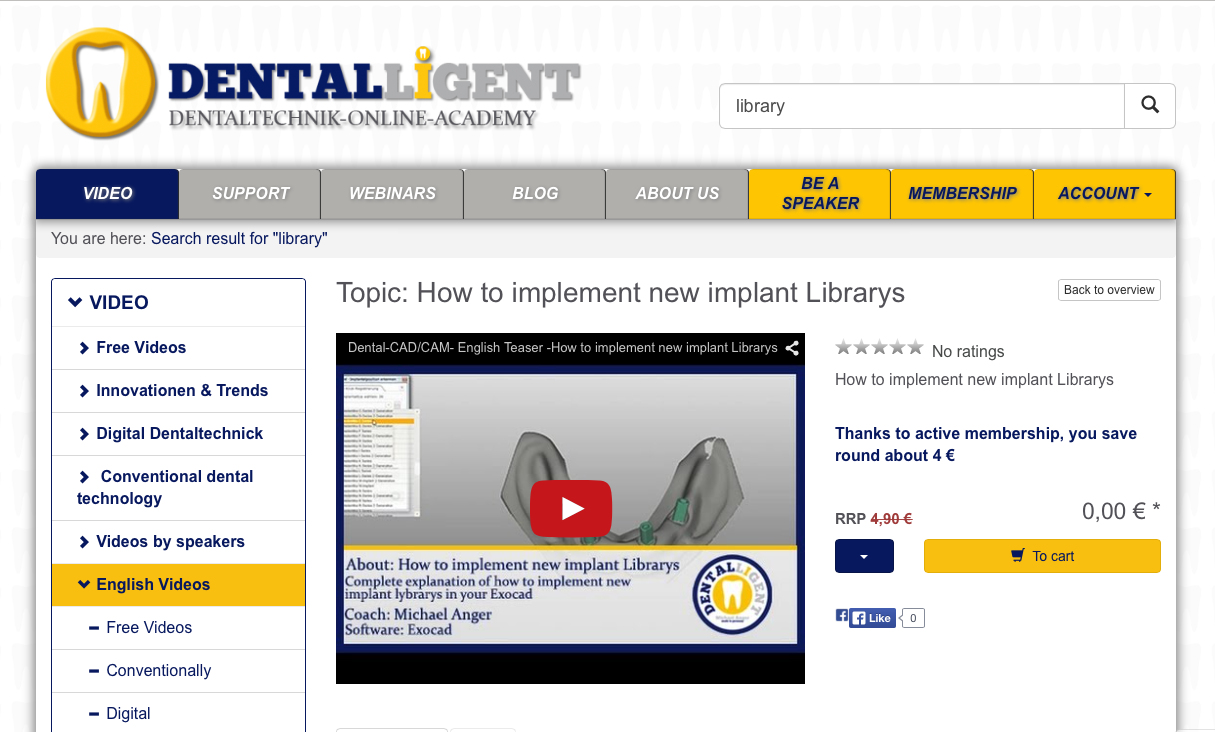Play the YouTube teaser video

click(x=570, y=508)
